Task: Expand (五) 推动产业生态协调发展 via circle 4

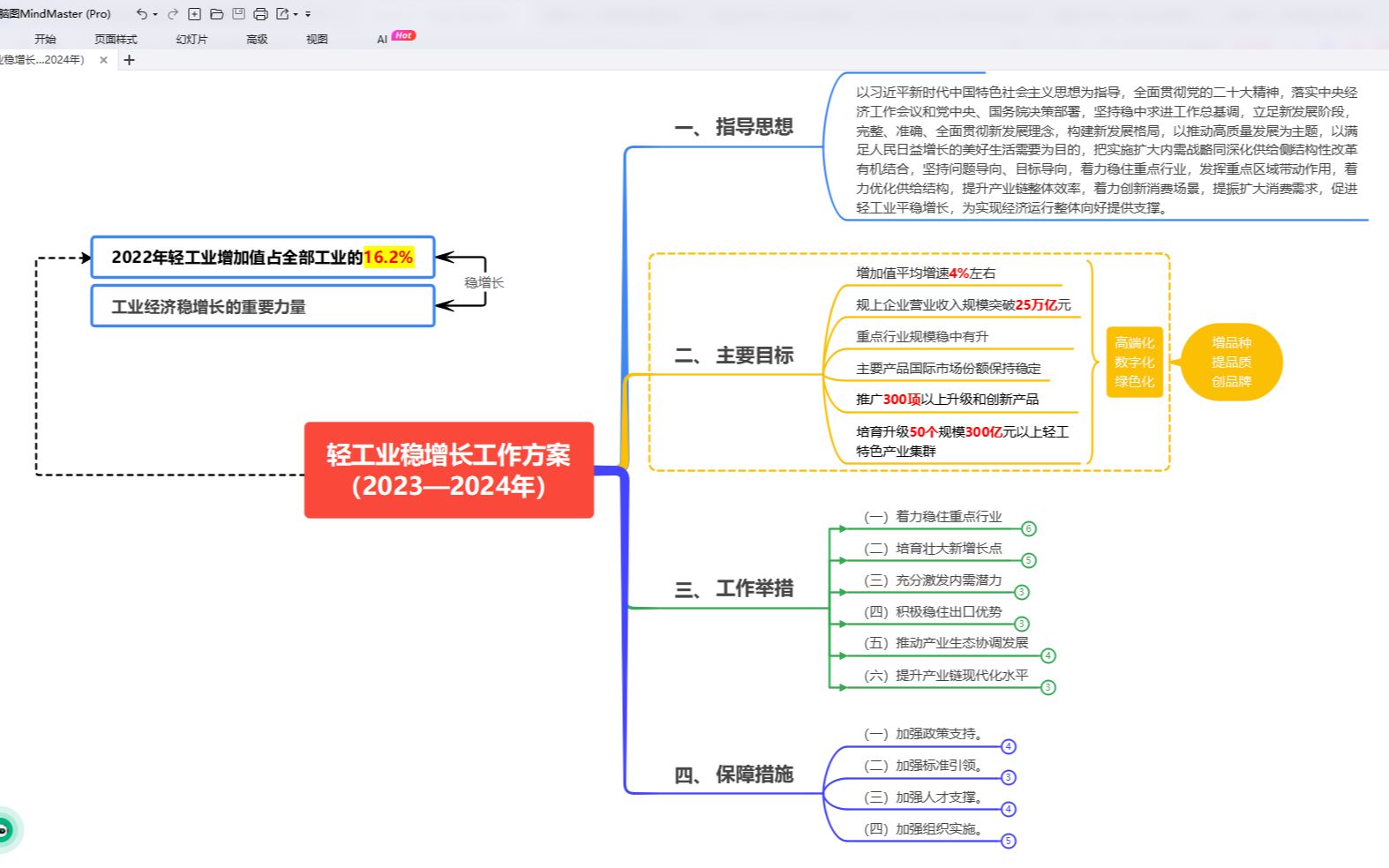Action: (1048, 656)
